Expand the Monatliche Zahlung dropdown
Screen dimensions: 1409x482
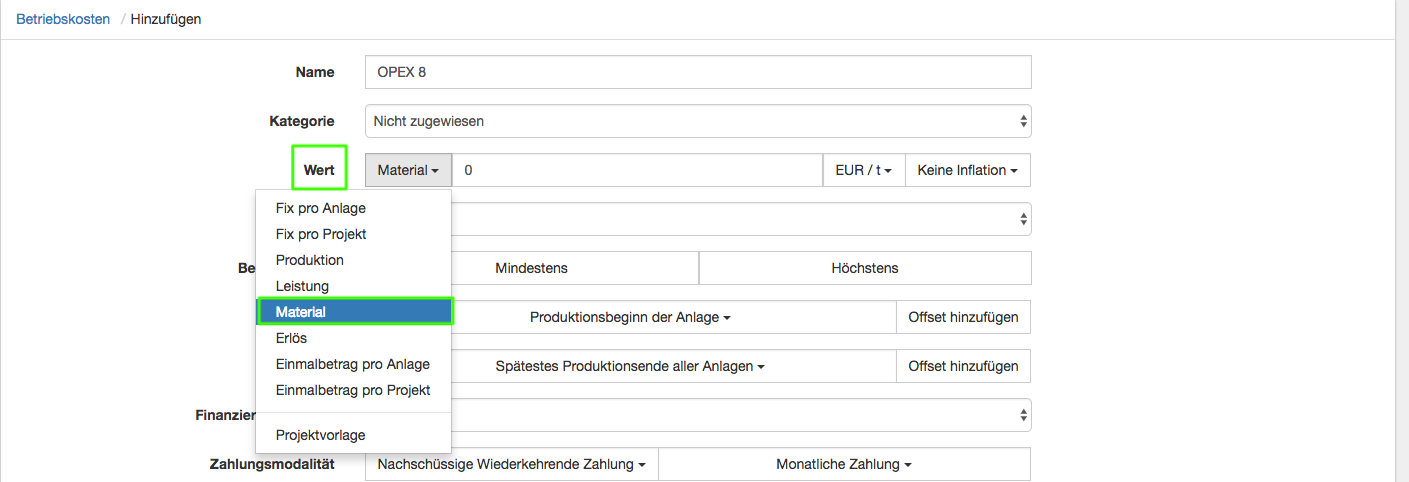844,464
